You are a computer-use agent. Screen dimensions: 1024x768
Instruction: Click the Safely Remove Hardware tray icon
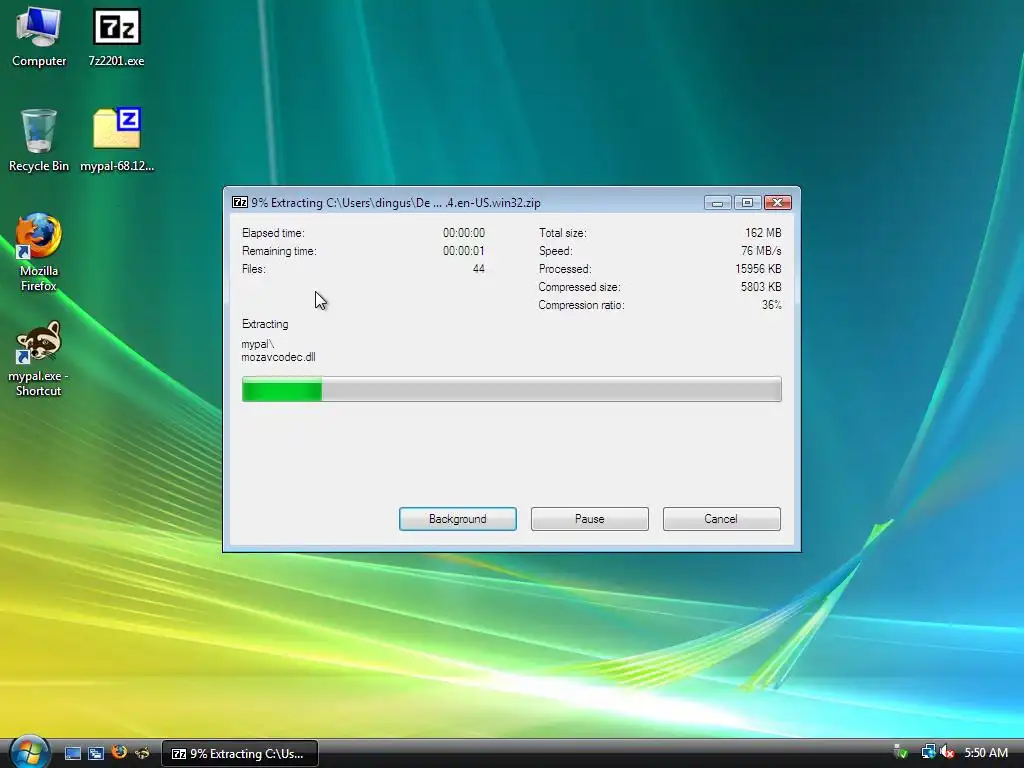(x=901, y=752)
